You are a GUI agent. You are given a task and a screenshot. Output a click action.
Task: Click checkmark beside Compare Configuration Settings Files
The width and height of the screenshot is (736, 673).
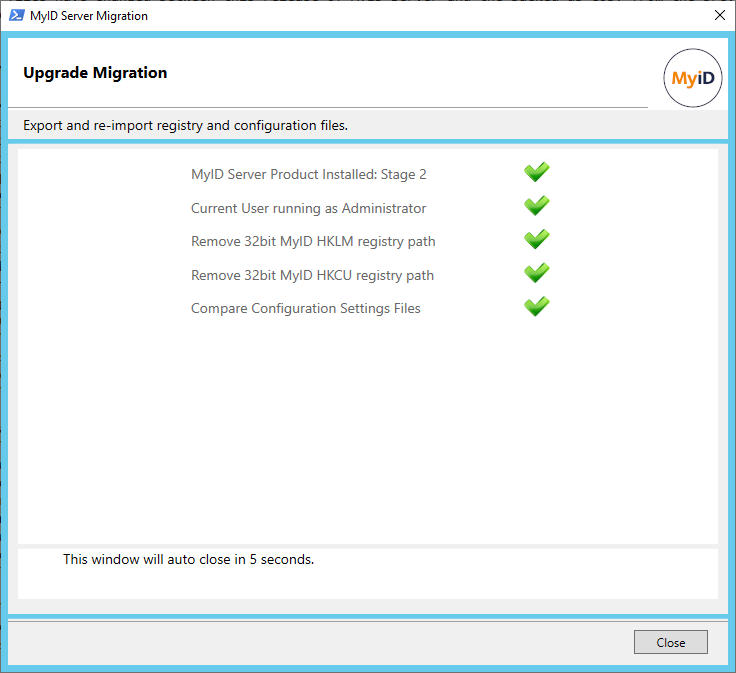pos(537,306)
